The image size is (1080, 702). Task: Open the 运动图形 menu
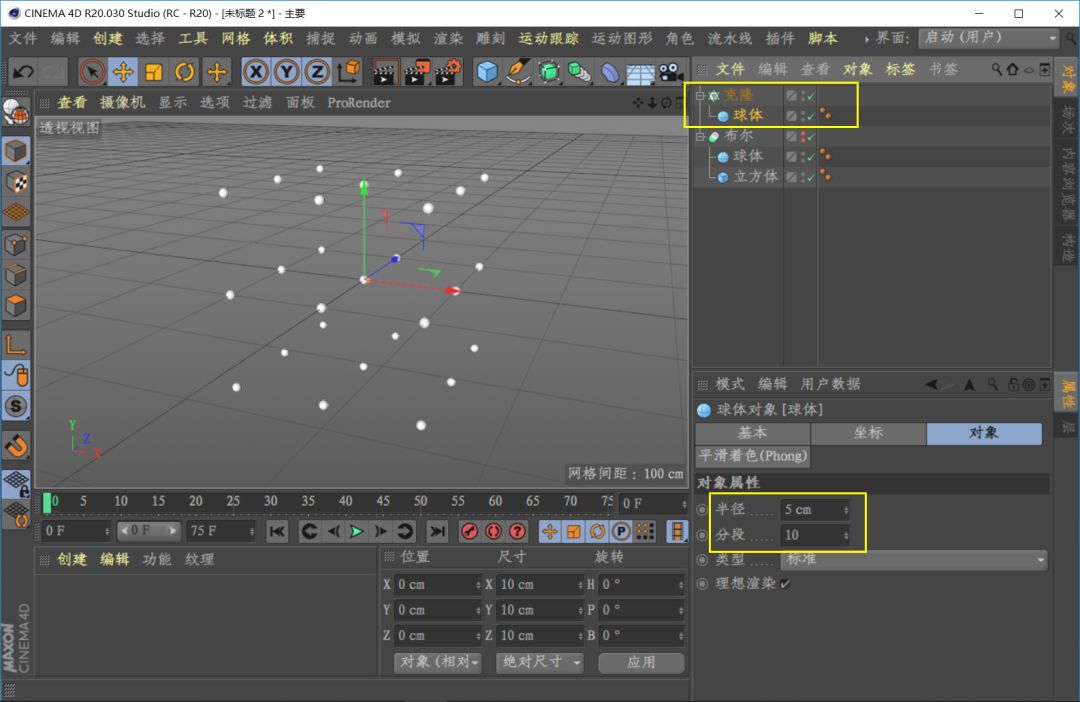tap(621, 38)
